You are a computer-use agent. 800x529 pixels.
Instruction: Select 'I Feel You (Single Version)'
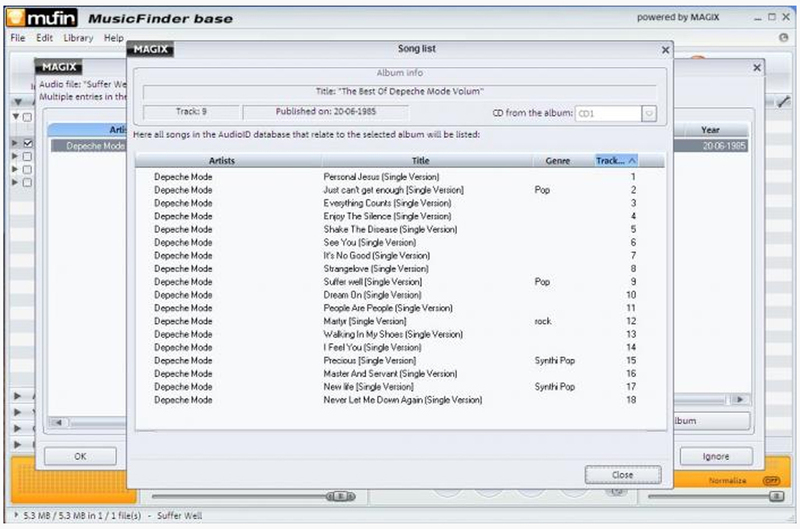[x=400, y=347]
